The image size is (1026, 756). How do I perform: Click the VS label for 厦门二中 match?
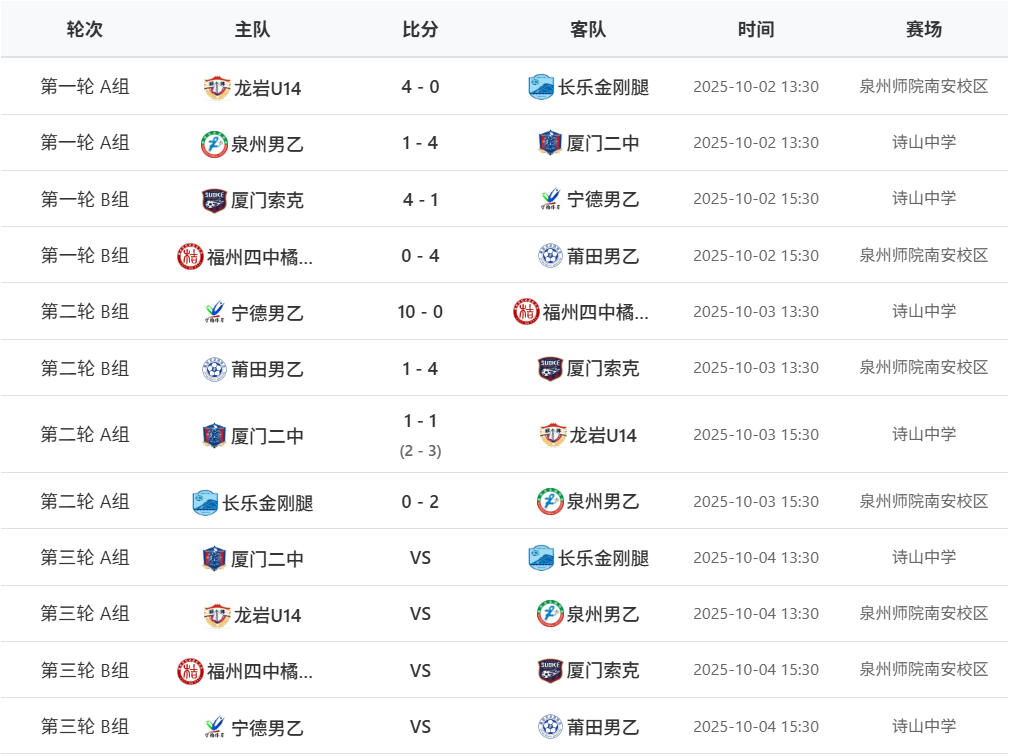pos(419,558)
